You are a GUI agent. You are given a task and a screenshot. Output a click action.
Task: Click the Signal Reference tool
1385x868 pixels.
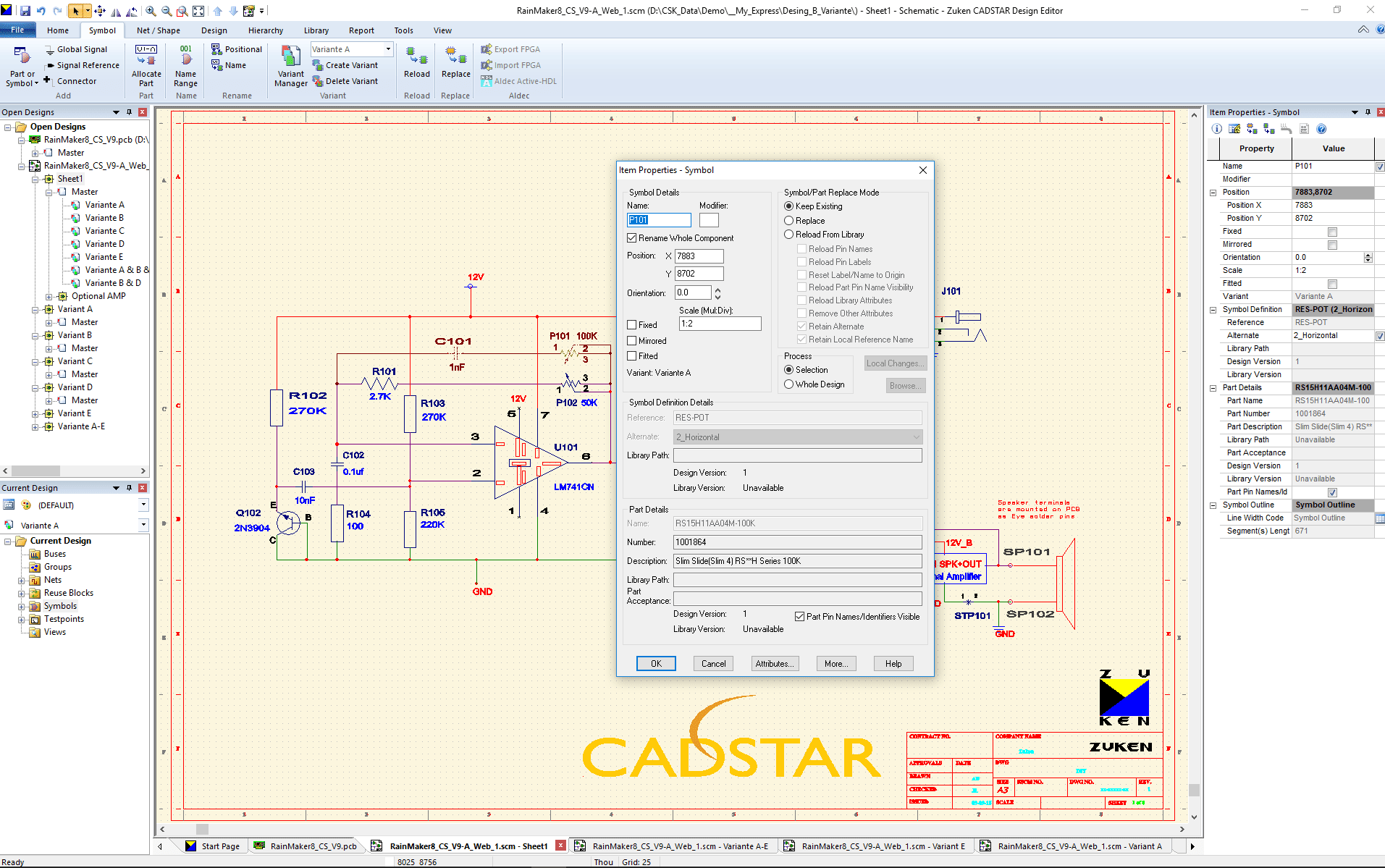pos(82,65)
